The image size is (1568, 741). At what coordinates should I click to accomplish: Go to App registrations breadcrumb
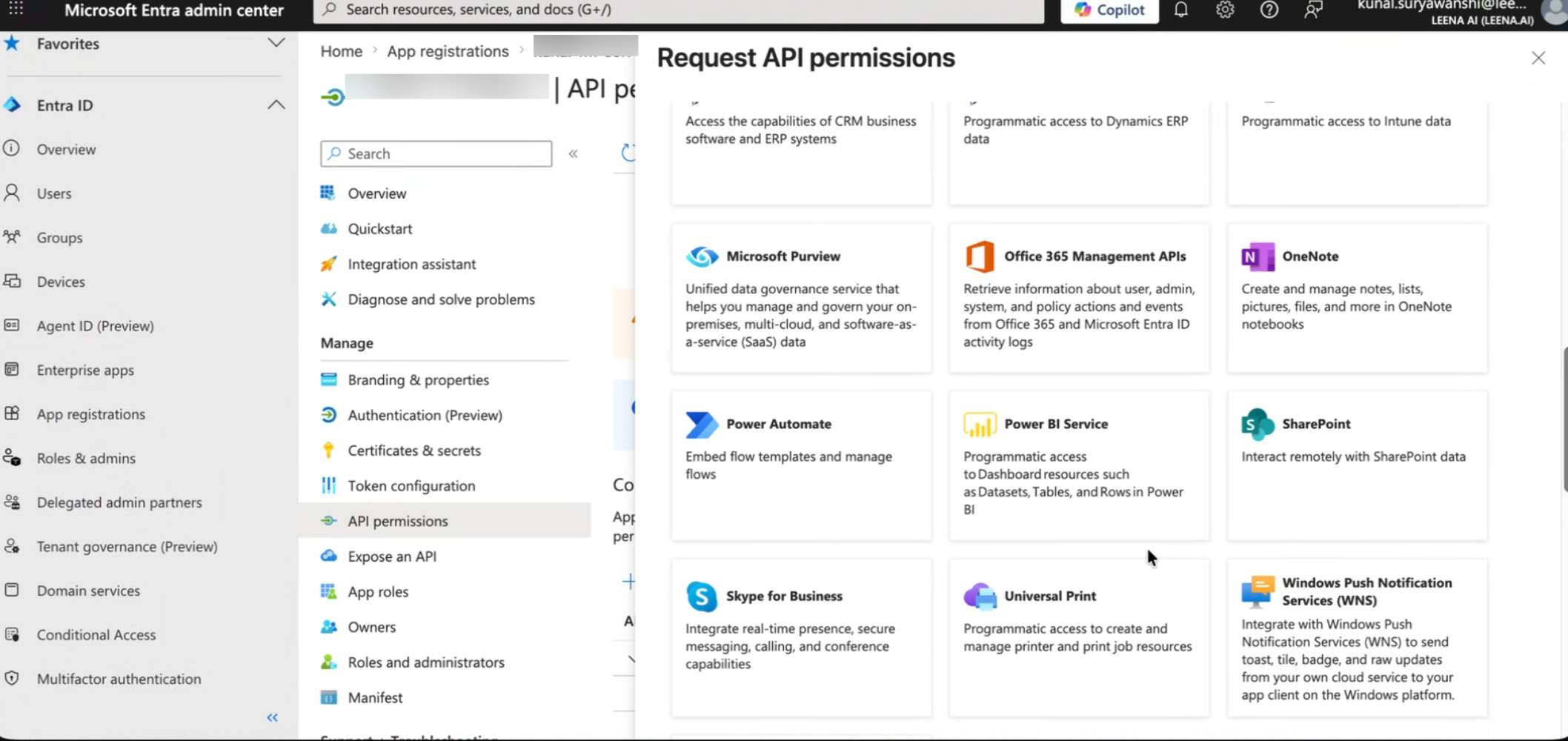click(x=448, y=51)
